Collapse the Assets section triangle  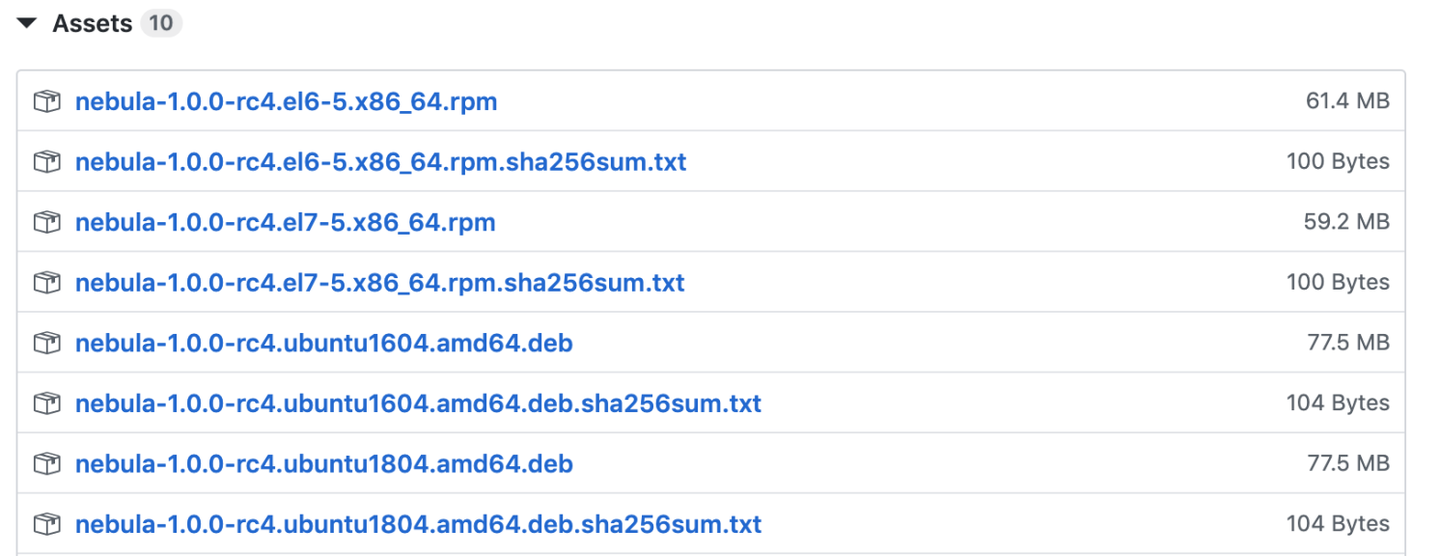point(27,23)
